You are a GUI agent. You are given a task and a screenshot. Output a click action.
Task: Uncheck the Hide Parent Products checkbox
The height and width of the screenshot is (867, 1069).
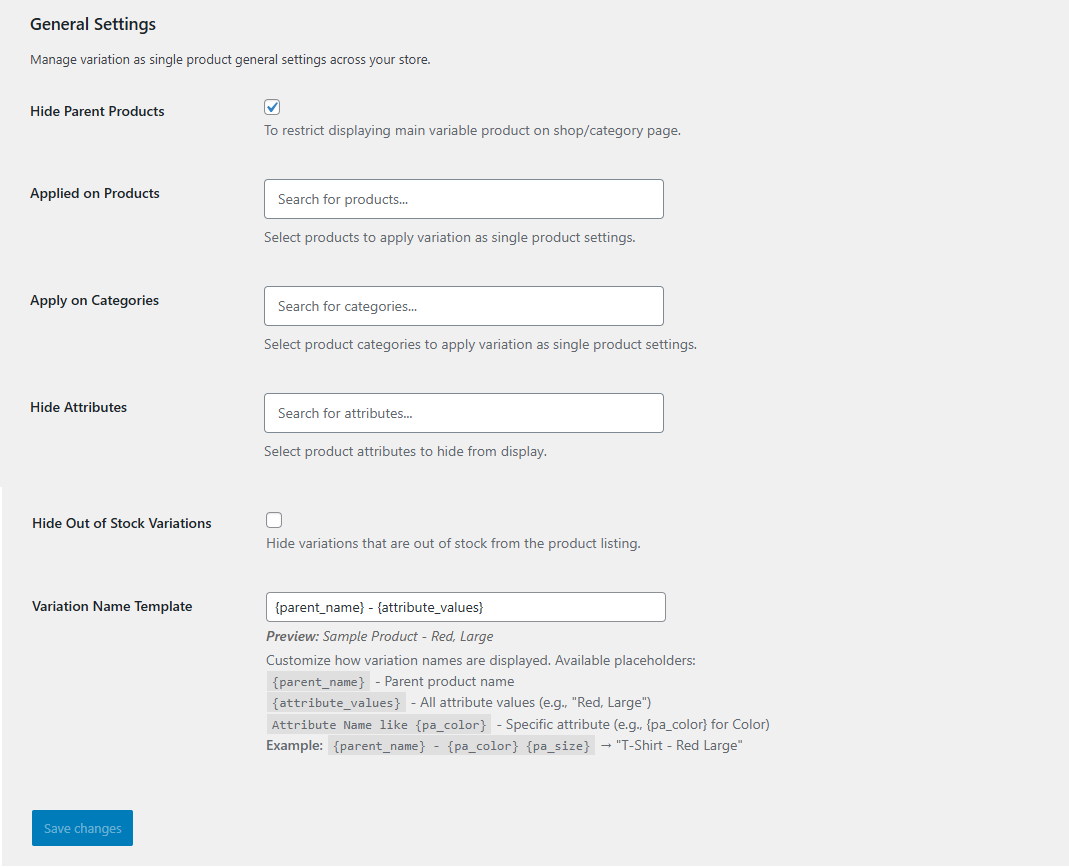(x=271, y=106)
